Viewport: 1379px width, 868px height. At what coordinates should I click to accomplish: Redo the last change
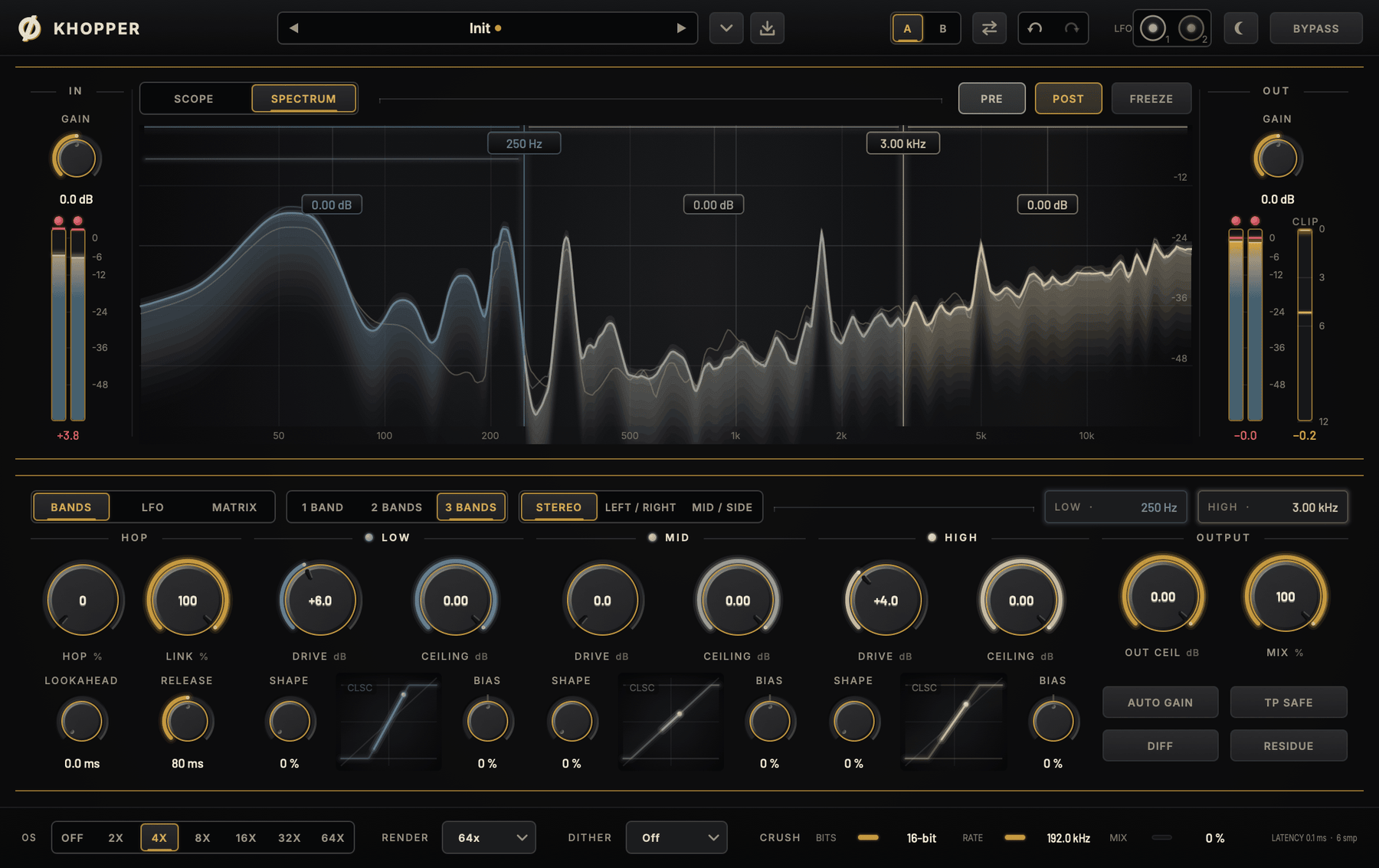tap(1072, 28)
